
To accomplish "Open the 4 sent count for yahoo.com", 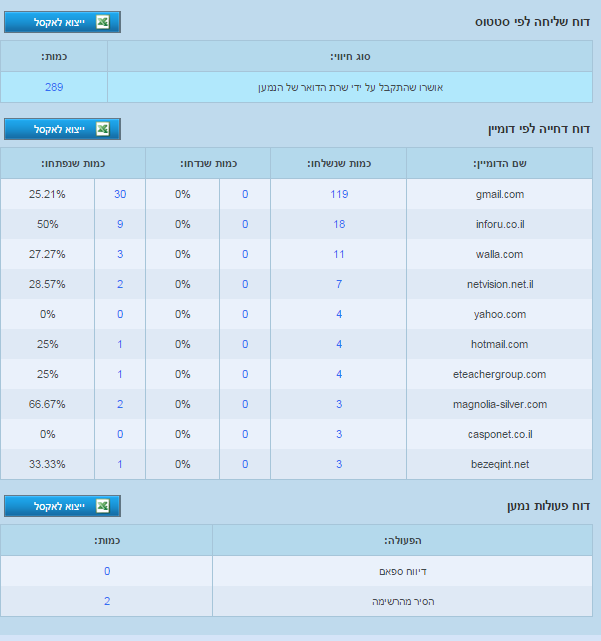I will [x=339, y=314].
